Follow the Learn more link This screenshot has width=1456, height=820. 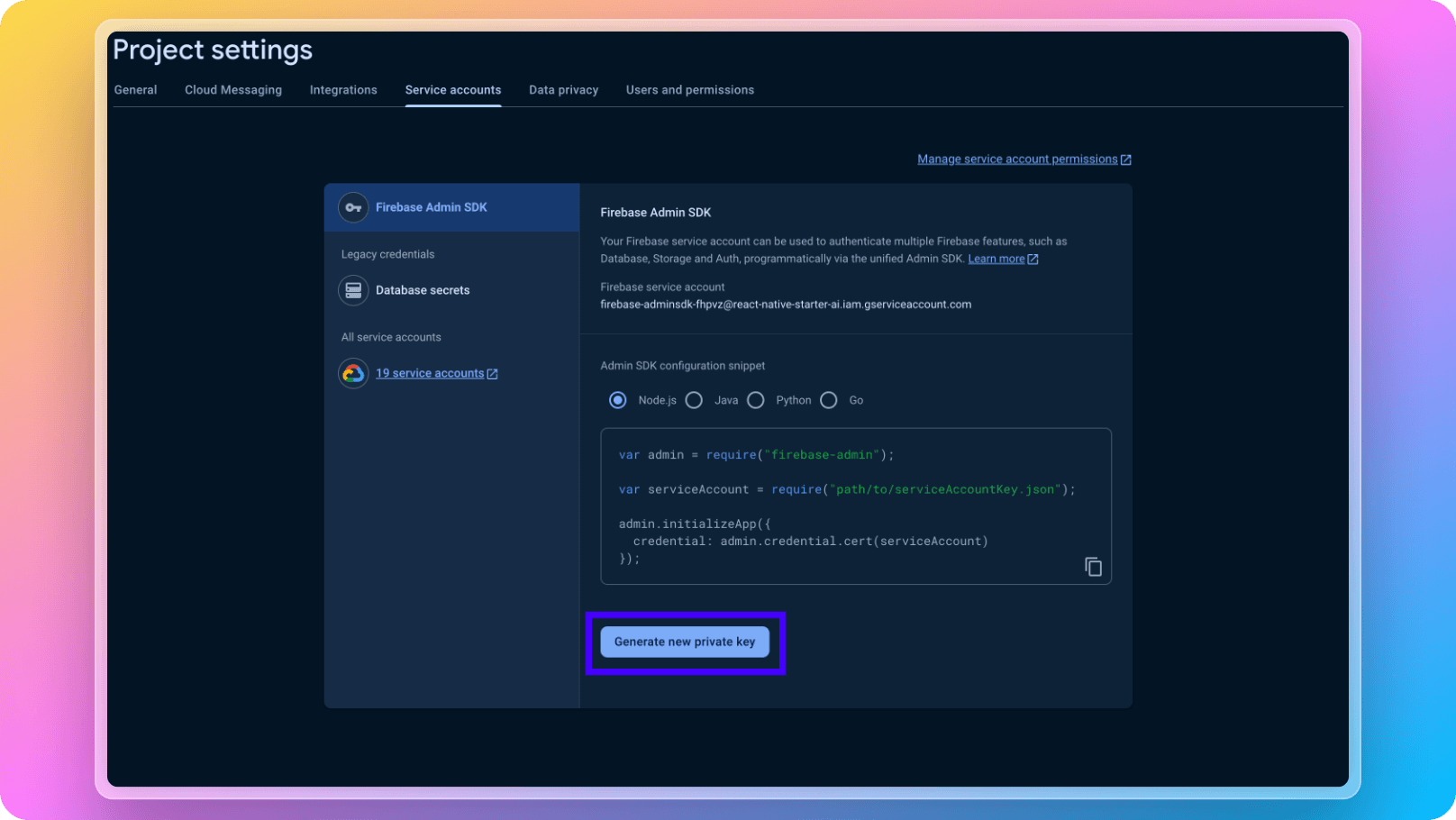pyautogui.click(x=996, y=259)
